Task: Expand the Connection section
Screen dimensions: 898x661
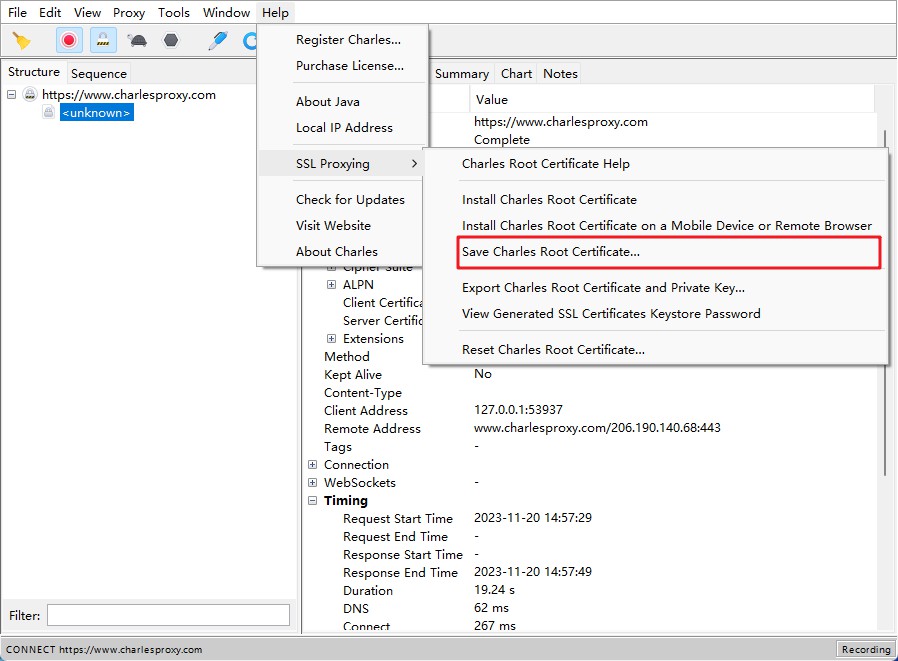Action: (312, 465)
